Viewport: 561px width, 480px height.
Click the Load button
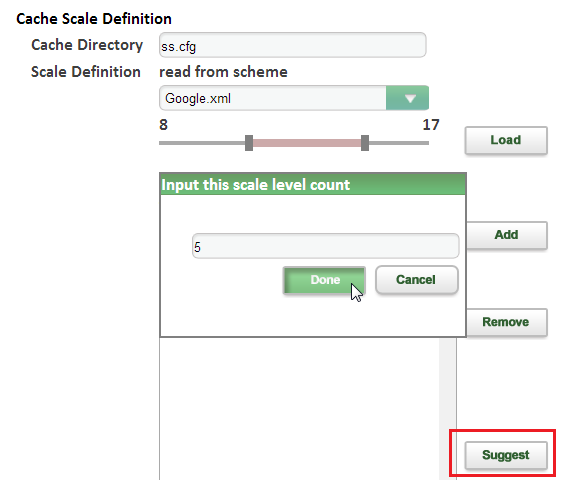click(506, 140)
